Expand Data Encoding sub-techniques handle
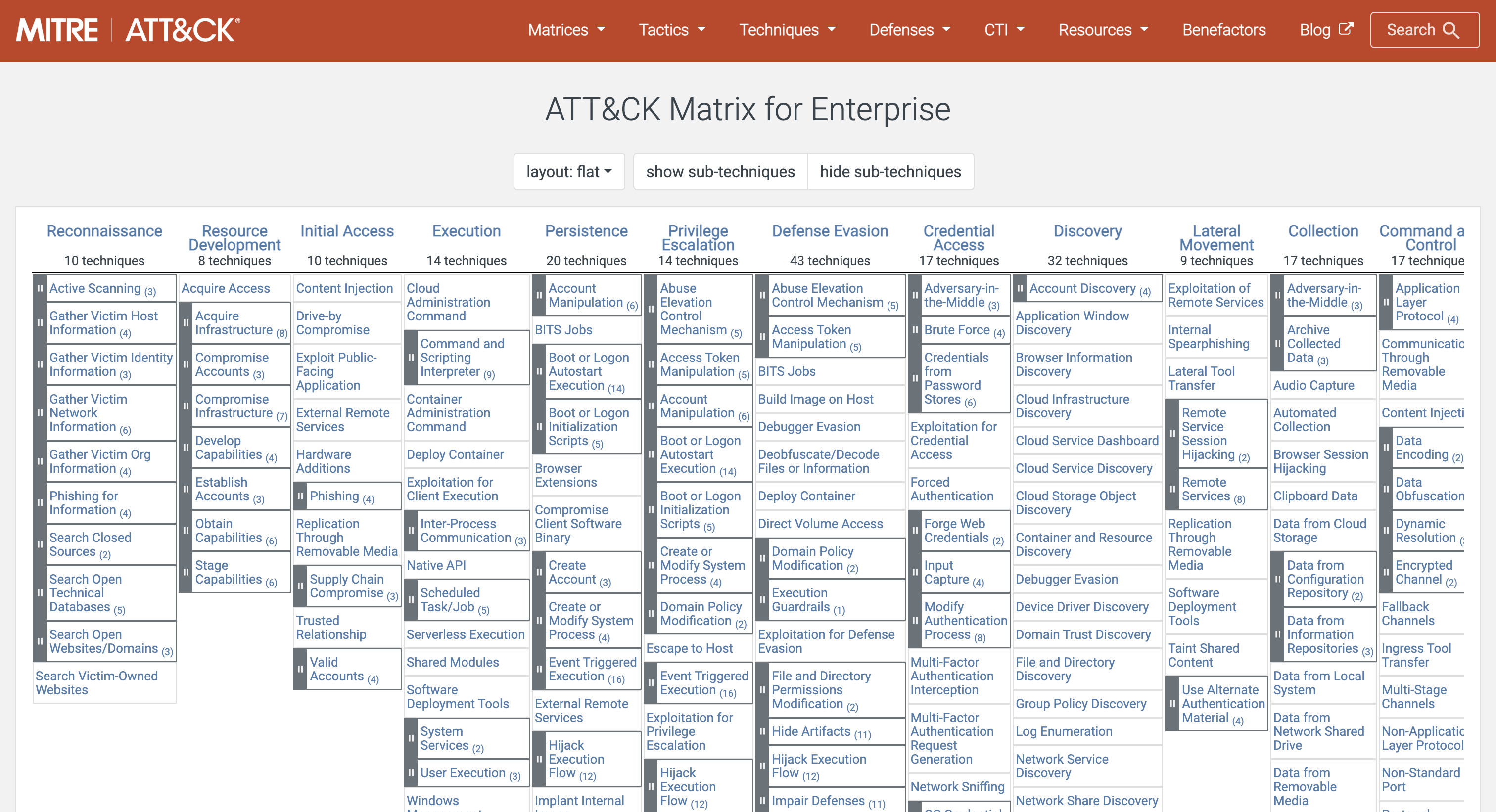The height and width of the screenshot is (812, 1496). (1386, 448)
